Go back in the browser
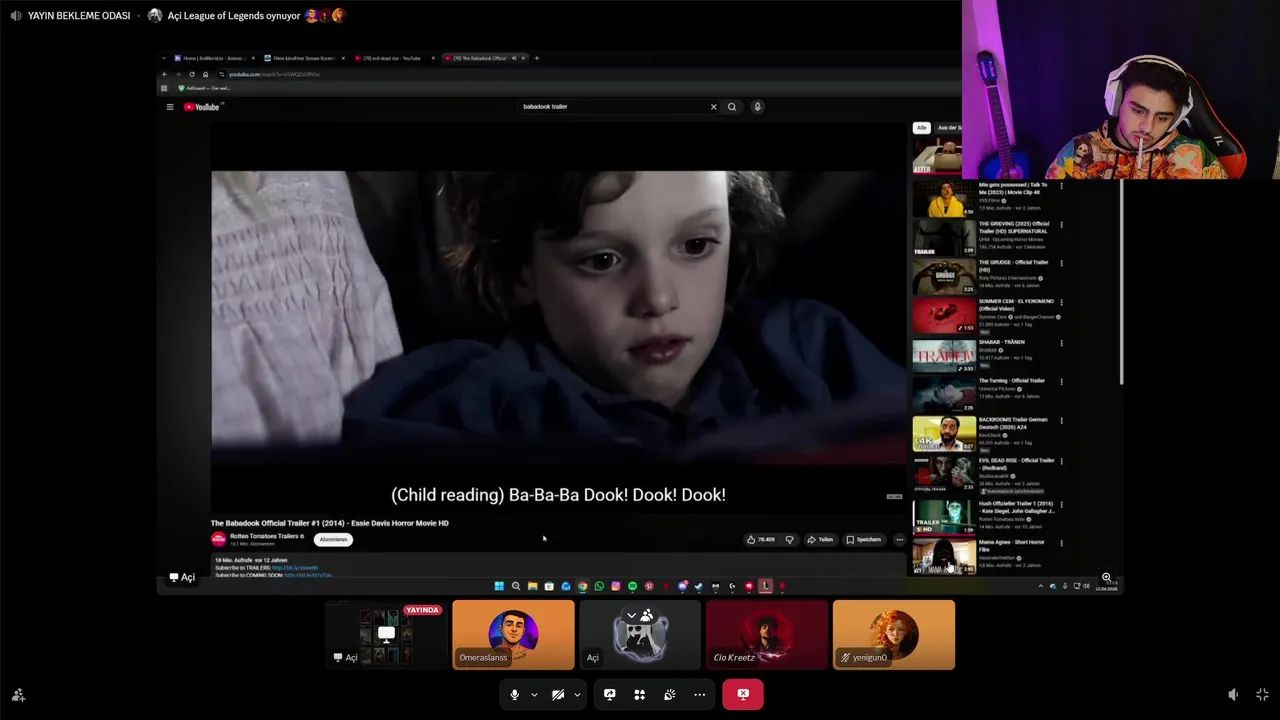 [x=166, y=74]
